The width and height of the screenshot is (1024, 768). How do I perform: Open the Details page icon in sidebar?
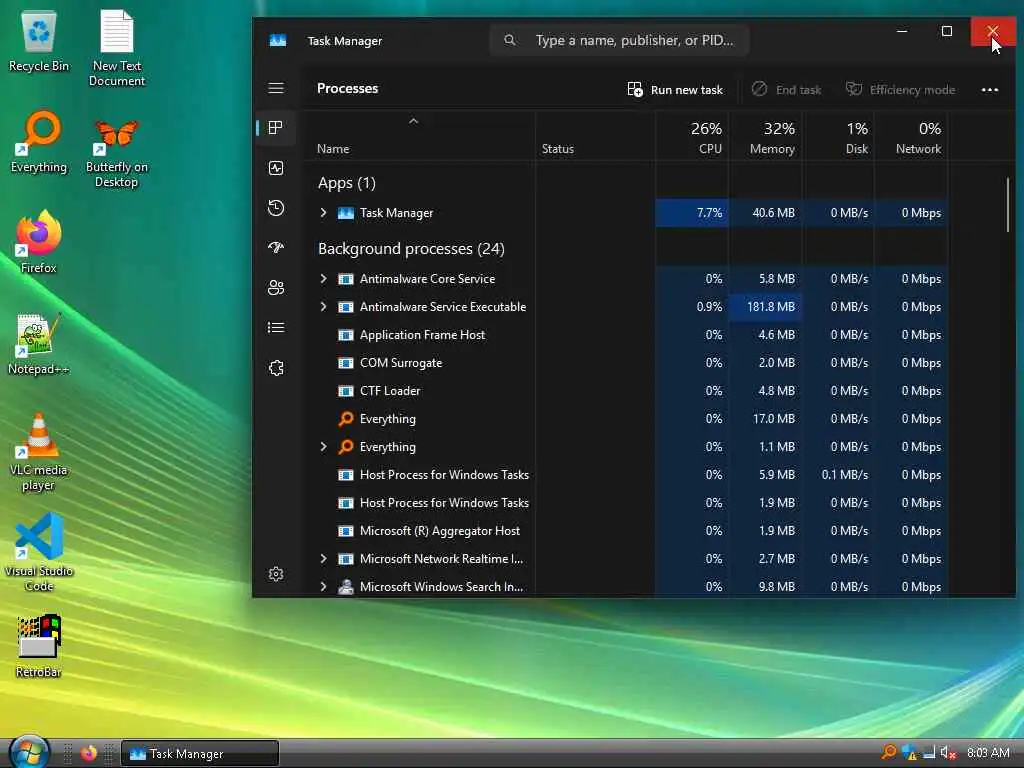click(276, 327)
